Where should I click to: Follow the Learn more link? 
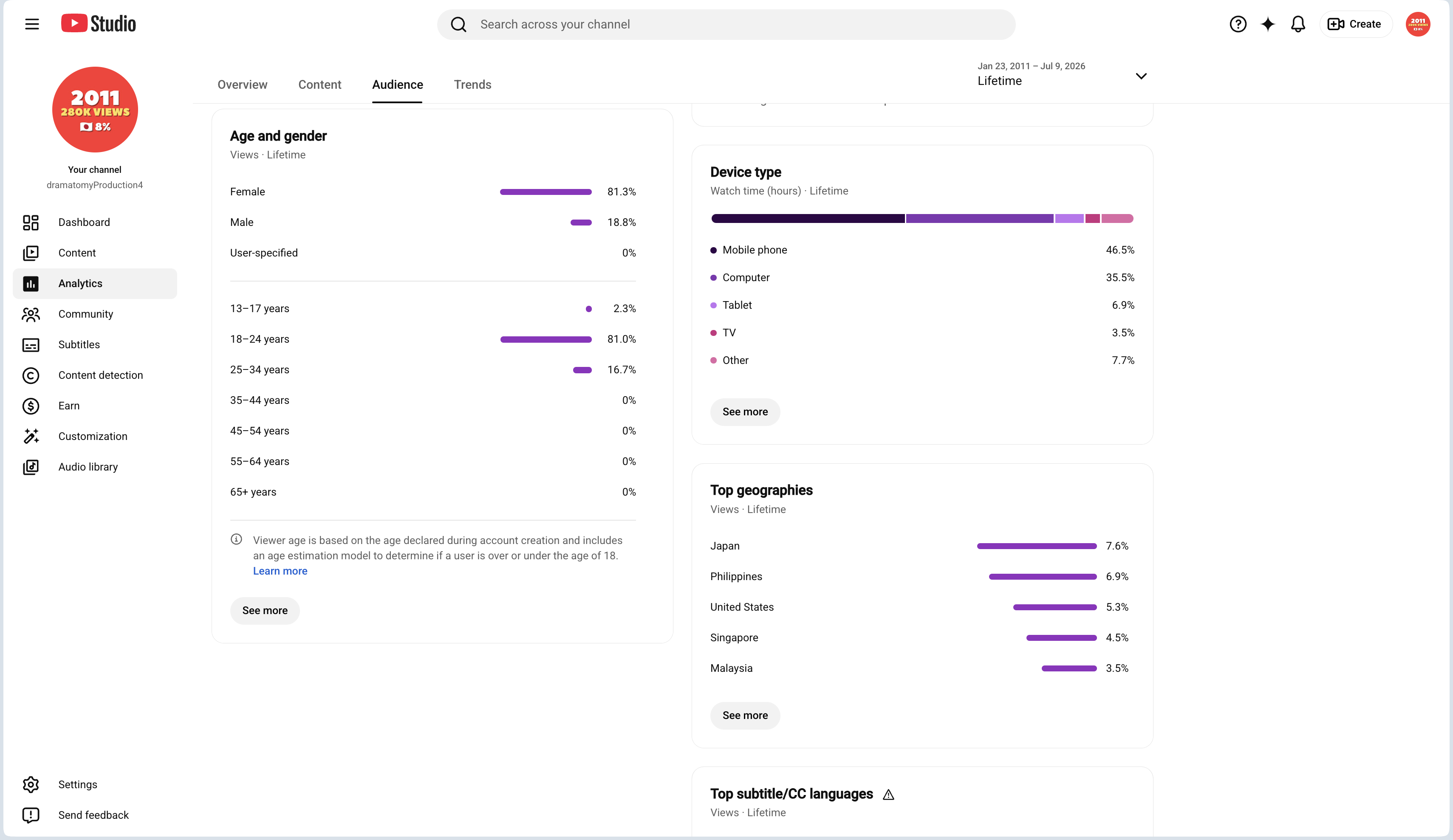click(280, 571)
